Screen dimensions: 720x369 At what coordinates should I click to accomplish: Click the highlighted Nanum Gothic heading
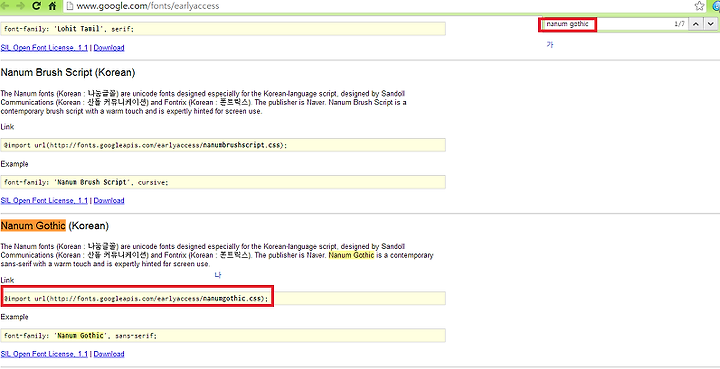[x=33, y=226]
